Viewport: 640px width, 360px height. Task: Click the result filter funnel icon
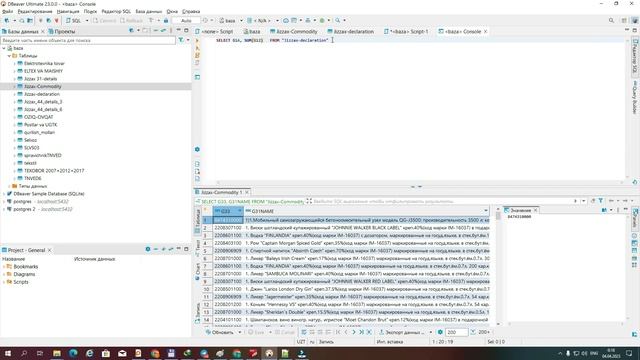pyautogui.click(x=600, y=201)
